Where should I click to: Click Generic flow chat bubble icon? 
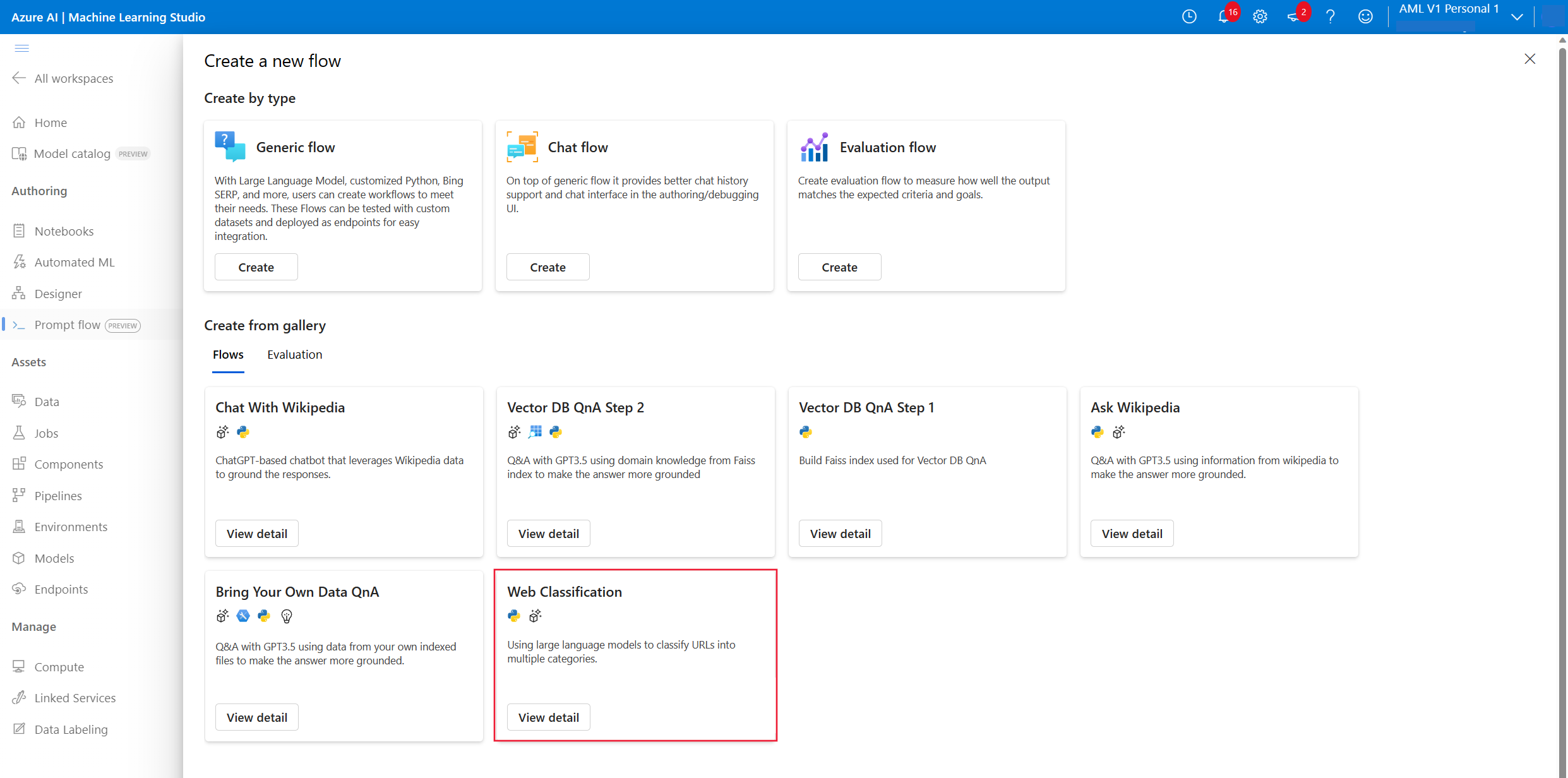click(x=230, y=147)
